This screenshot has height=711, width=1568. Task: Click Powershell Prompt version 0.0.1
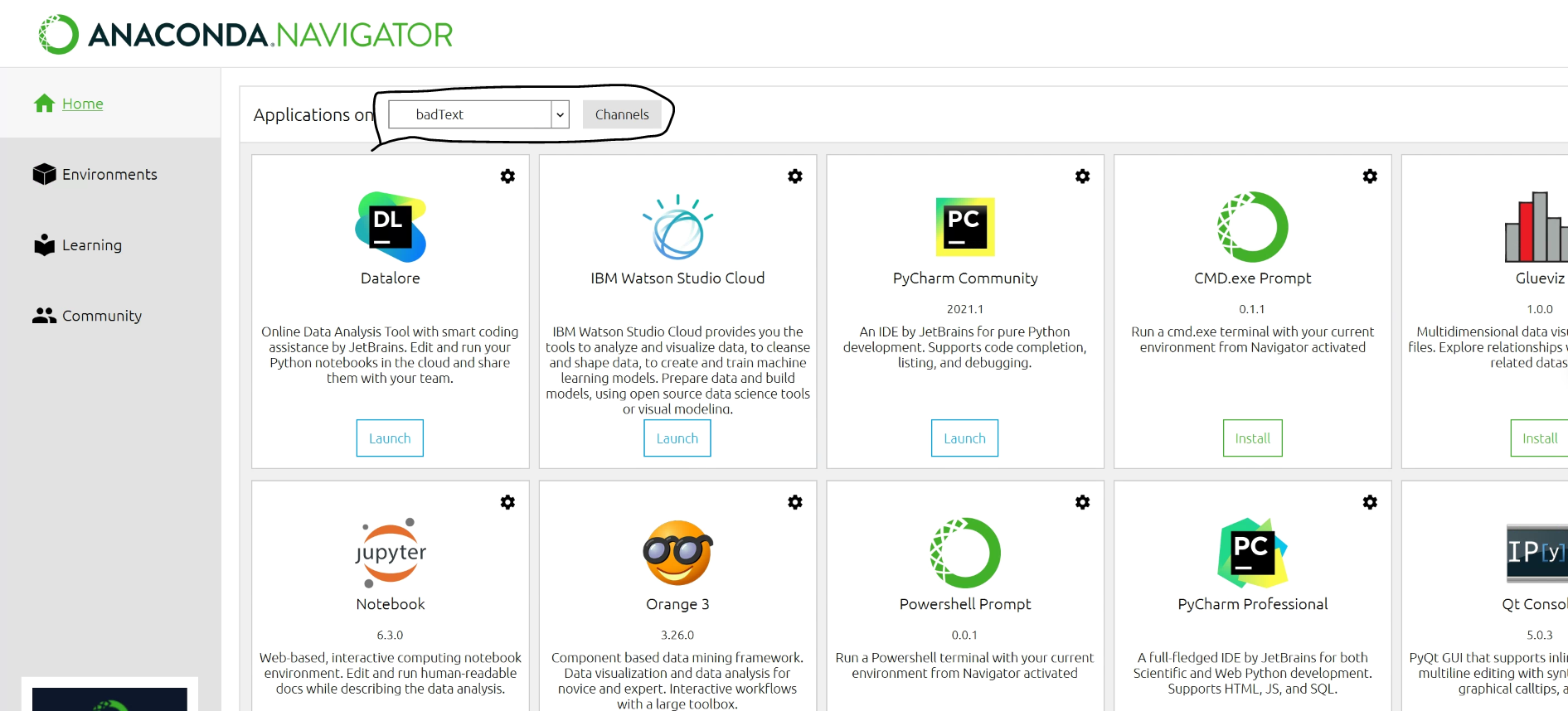click(x=964, y=635)
